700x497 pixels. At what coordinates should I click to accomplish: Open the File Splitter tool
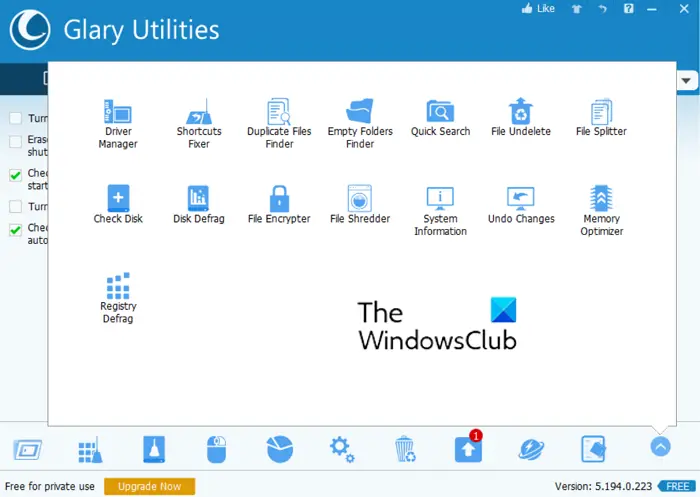(x=601, y=118)
